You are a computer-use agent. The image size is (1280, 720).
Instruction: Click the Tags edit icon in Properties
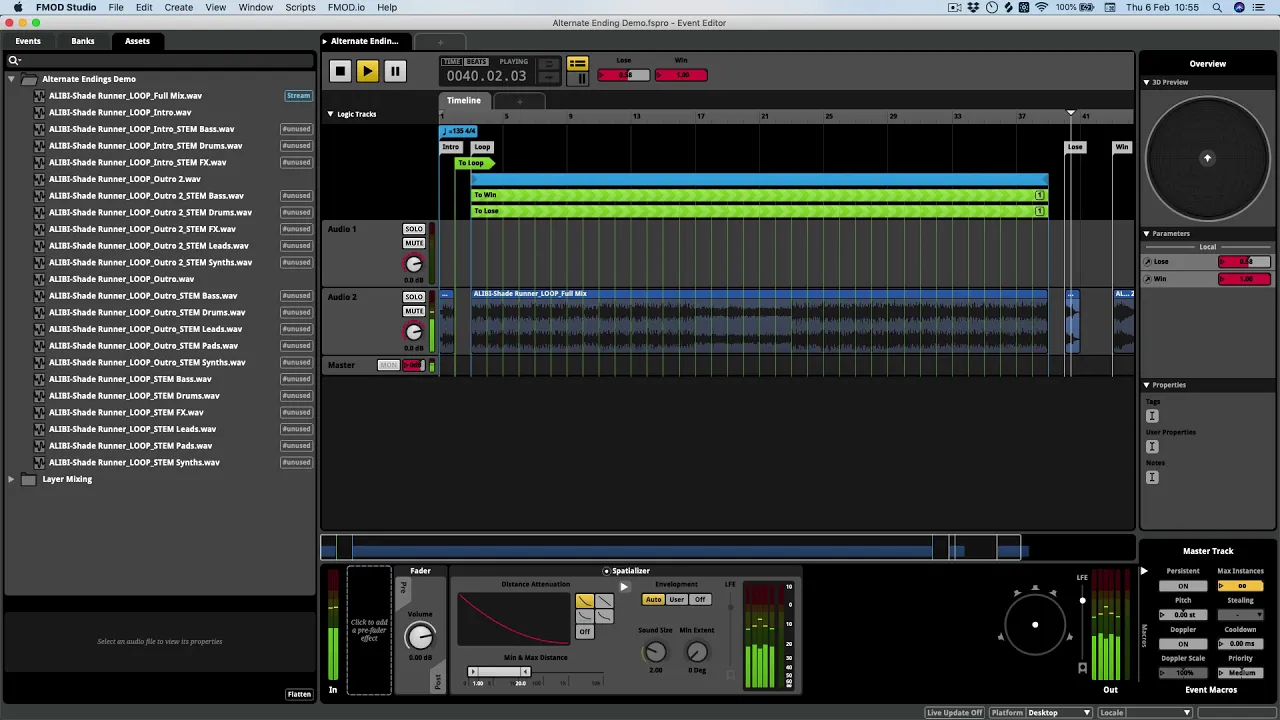click(x=1152, y=415)
